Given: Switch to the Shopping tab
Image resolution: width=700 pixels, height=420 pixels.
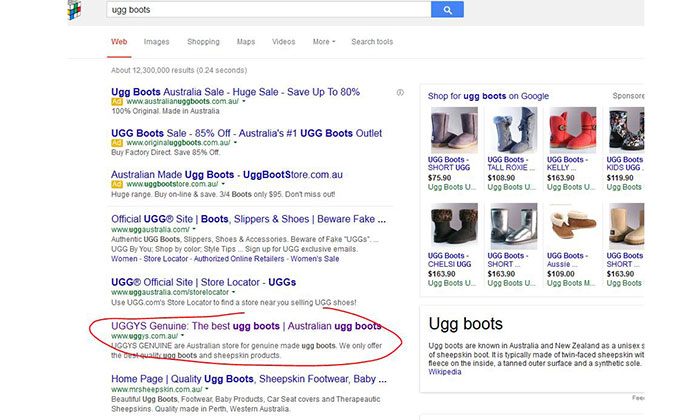Looking at the screenshot, I should pyautogui.click(x=203, y=42).
